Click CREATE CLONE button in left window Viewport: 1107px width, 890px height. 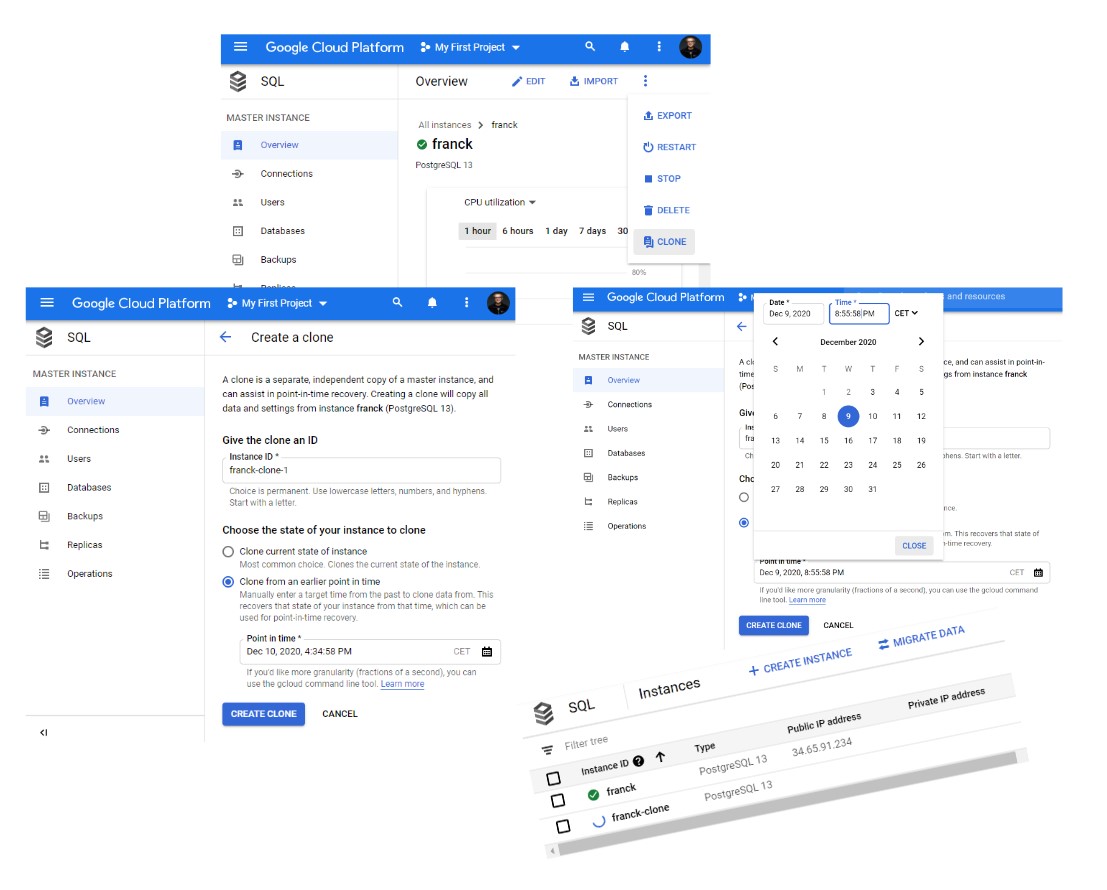[263, 714]
